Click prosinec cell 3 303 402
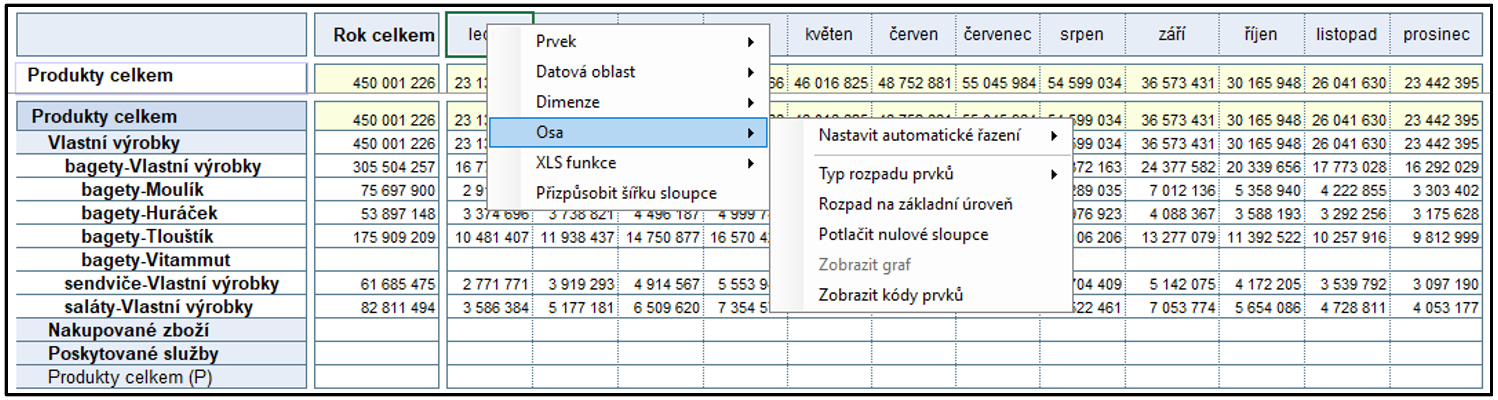This screenshot has width=1498, height=400. point(1437,191)
